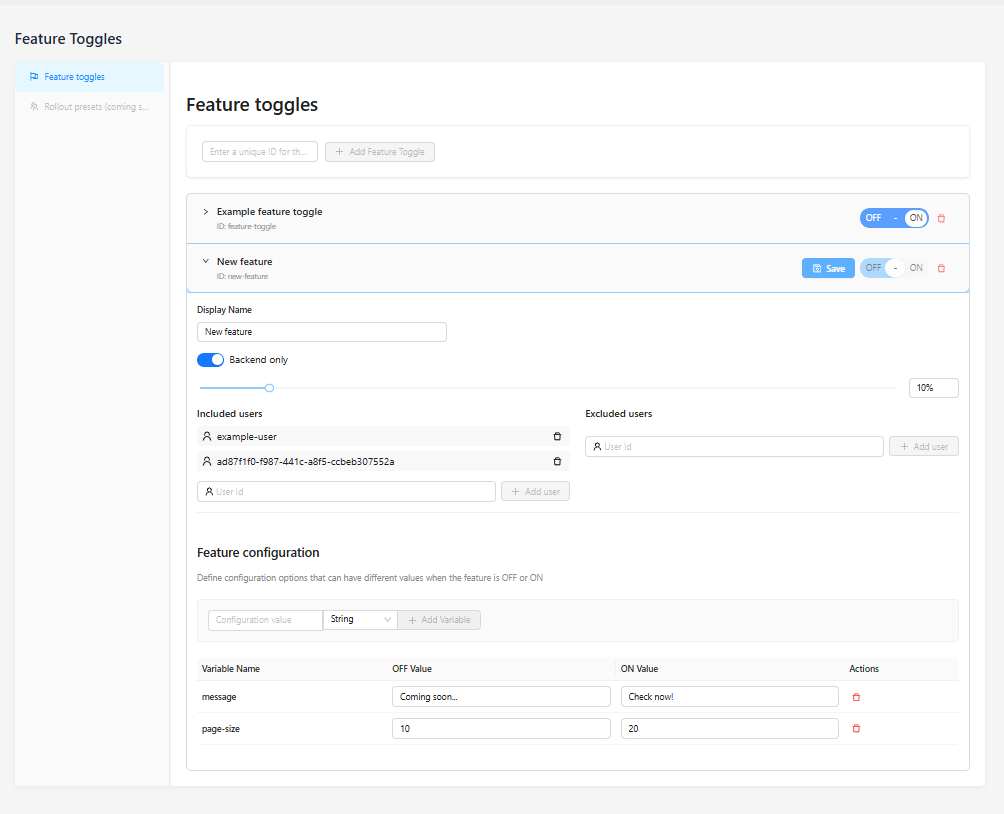Viewport: 1004px width, 814px height.
Task: Save the New feature changes
Action: pyautogui.click(x=828, y=267)
